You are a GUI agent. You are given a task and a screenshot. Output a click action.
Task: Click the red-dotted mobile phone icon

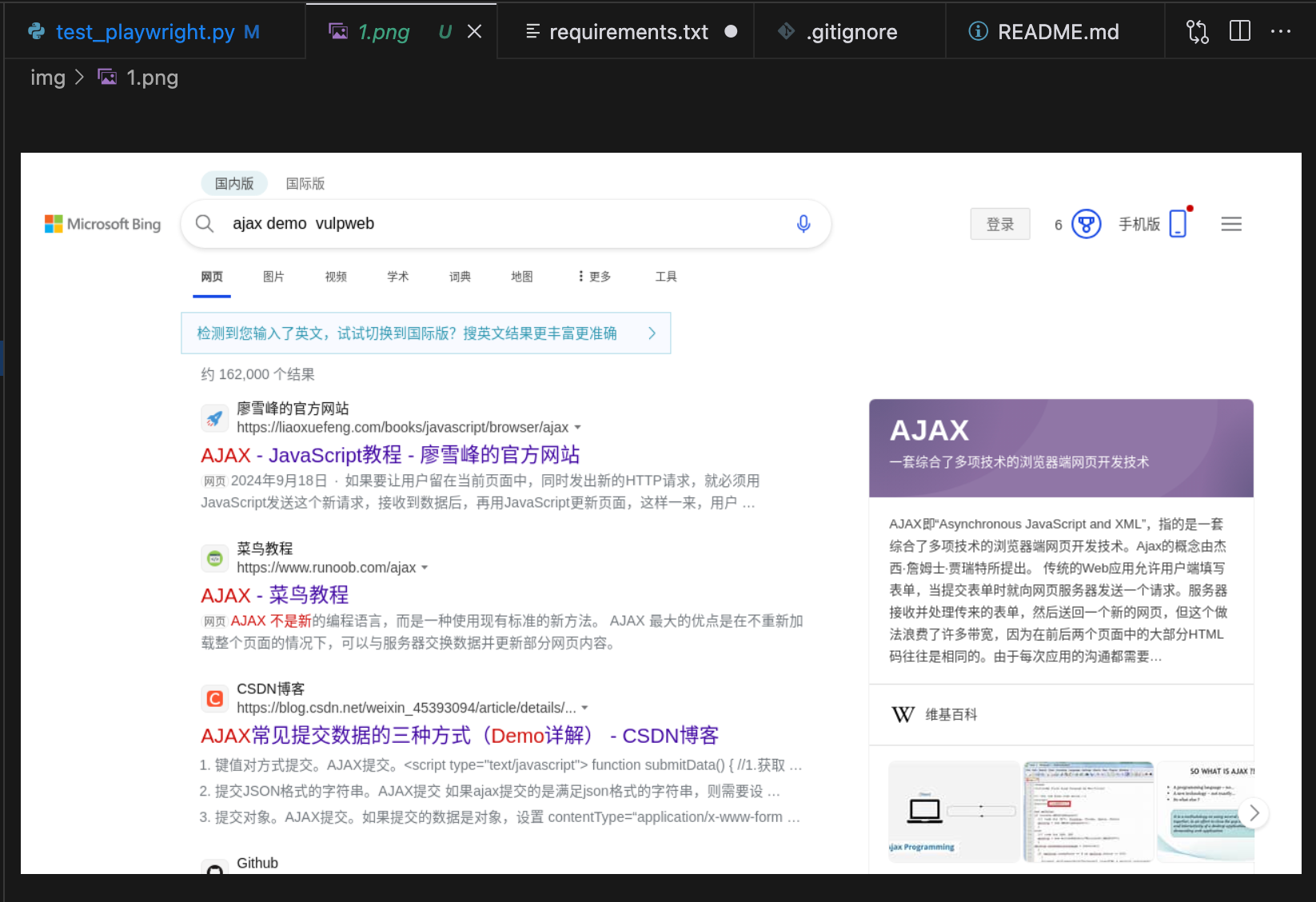click(1178, 223)
